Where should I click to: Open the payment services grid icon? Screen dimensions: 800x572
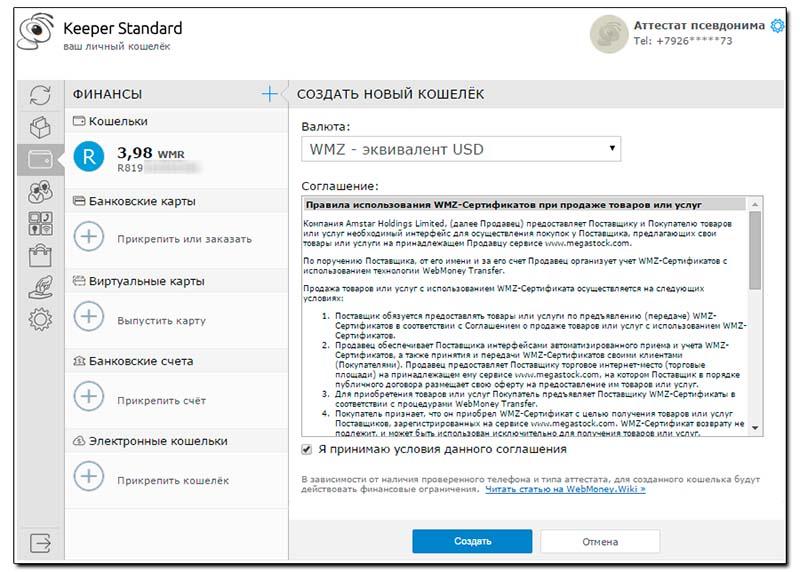[x=40, y=223]
